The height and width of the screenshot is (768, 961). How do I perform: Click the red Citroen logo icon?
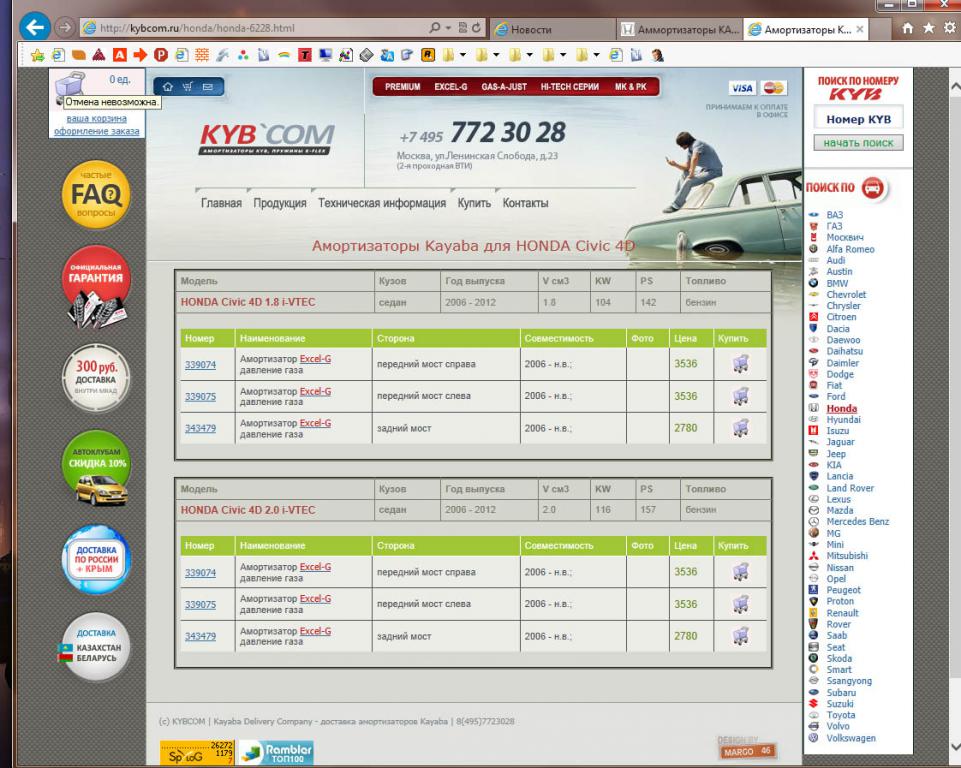813,317
